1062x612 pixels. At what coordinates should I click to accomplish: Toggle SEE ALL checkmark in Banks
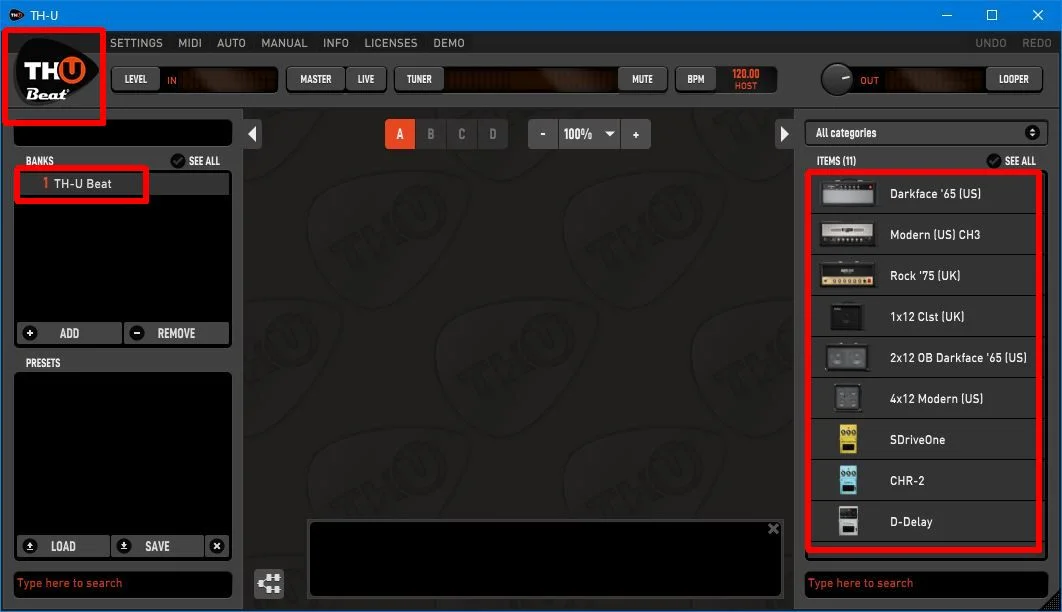[x=177, y=161]
